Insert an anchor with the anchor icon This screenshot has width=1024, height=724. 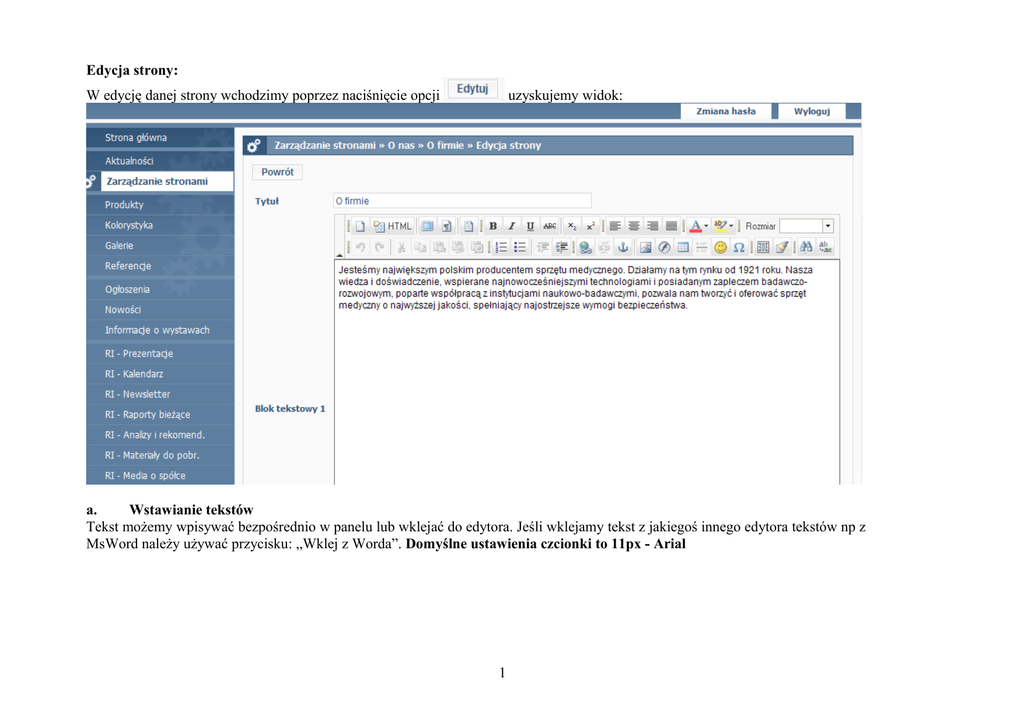[622, 247]
